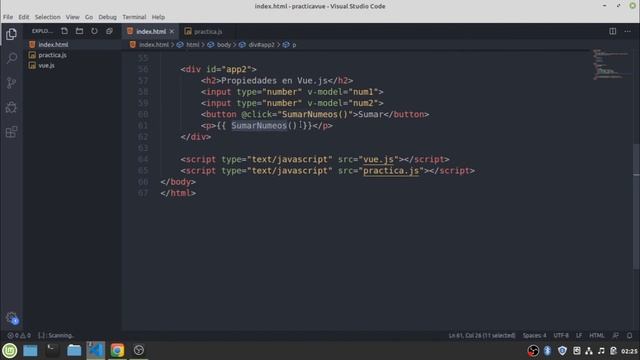Click the Bluetooth tray icon
The image size is (640, 360).
(x=547, y=351)
